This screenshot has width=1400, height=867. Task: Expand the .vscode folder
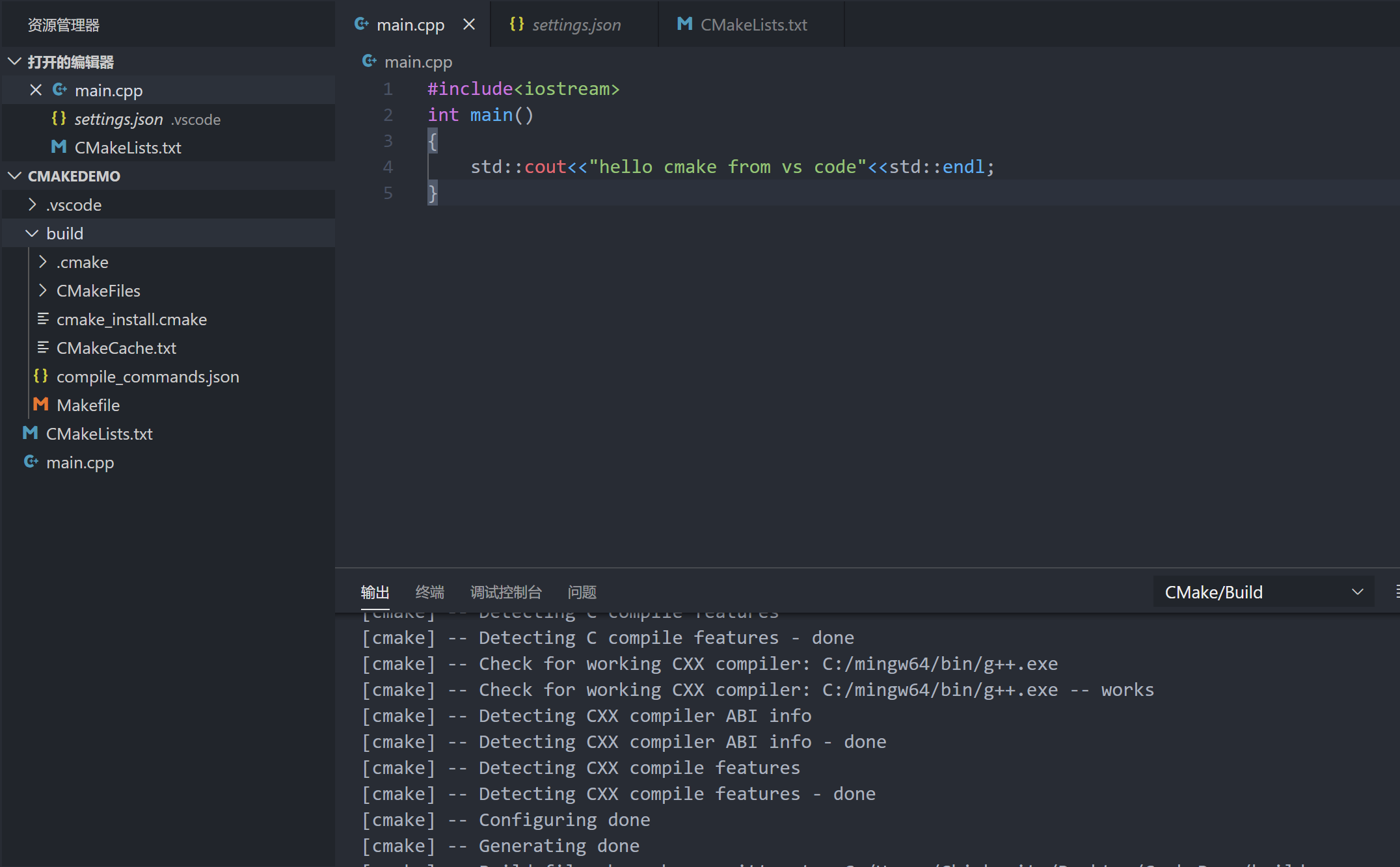[32, 204]
